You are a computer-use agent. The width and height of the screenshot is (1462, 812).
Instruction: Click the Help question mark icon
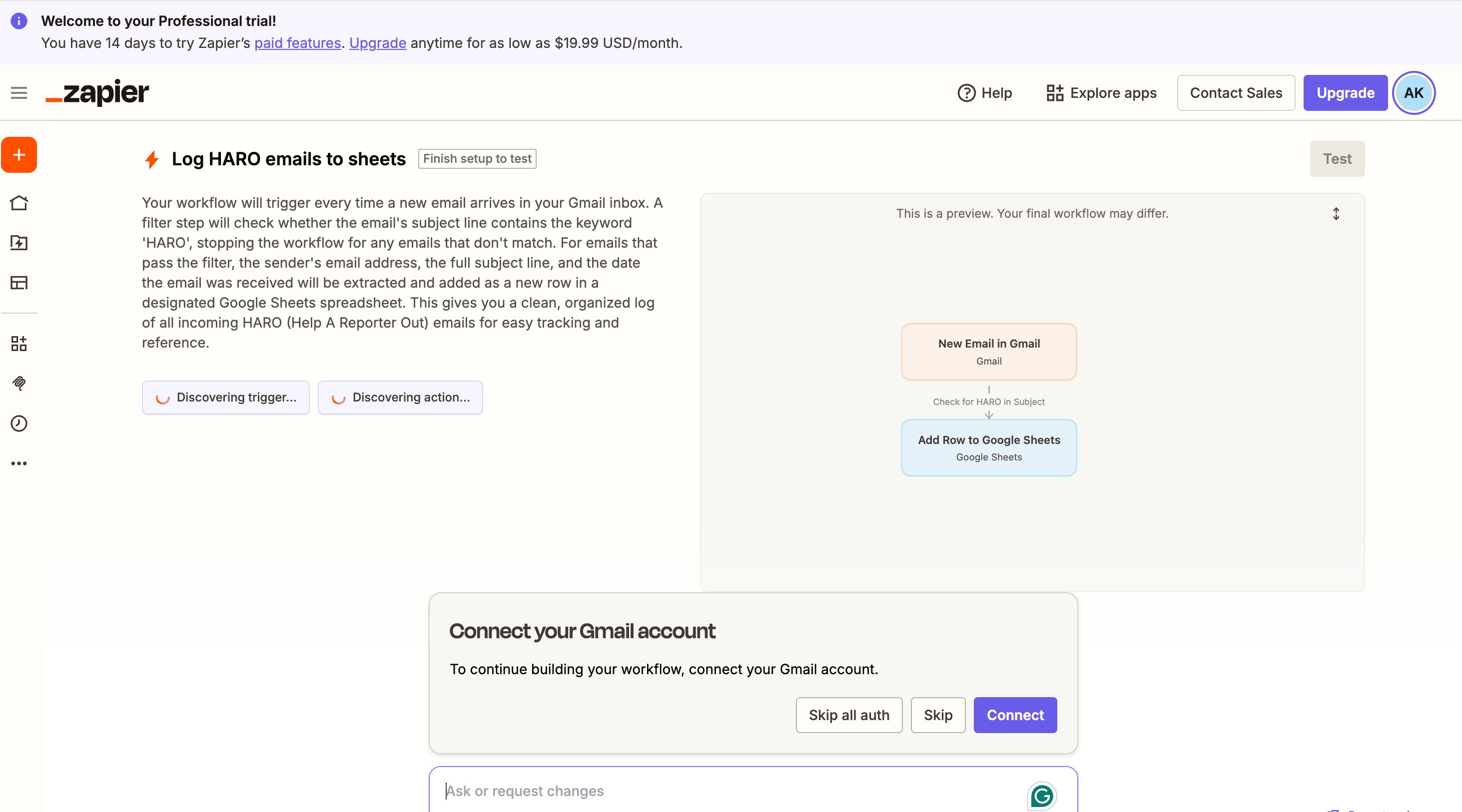(966, 93)
